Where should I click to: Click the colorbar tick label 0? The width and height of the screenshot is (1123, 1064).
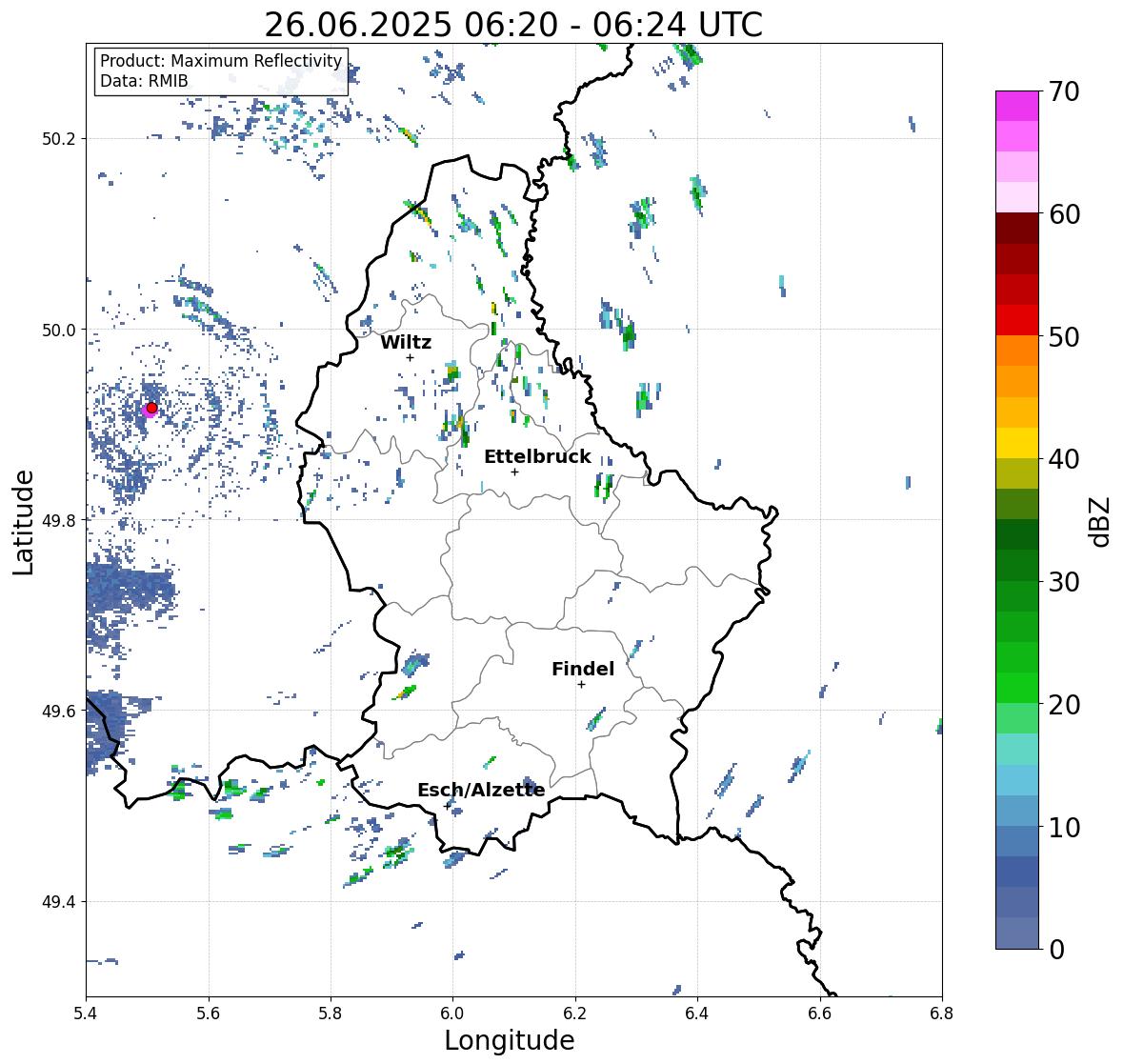point(1056,950)
